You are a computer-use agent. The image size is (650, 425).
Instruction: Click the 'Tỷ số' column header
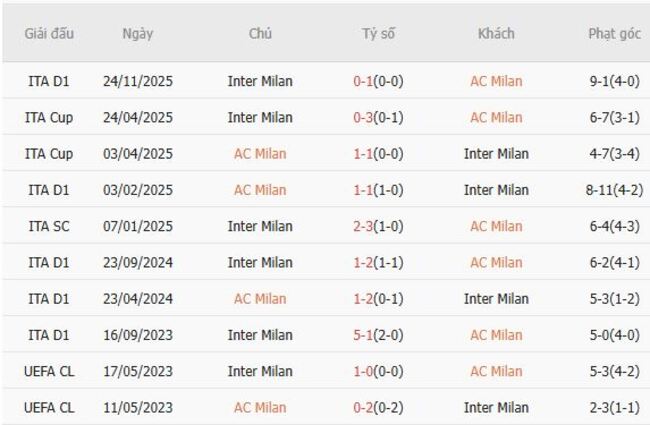coord(378,34)
